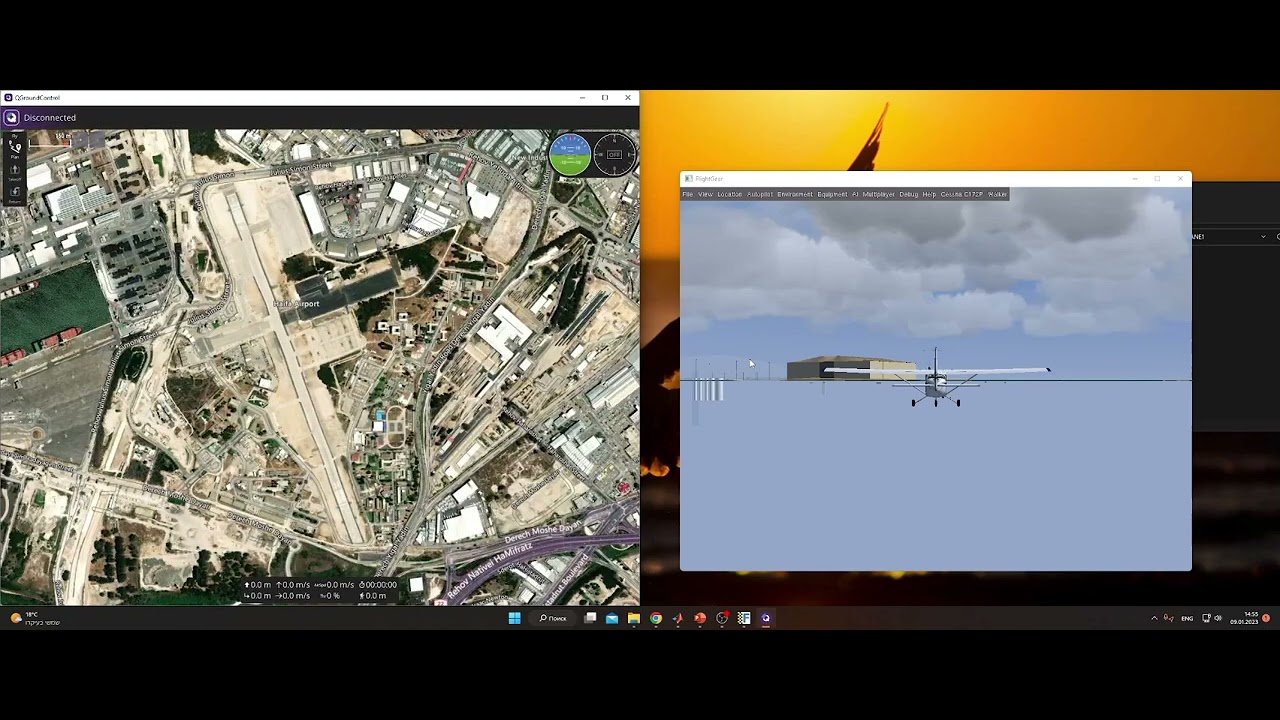The height and width of the screenshot is (720, 1280).
Task: Minimize the QGroundControl window
Action: click(x=582, y=98)
